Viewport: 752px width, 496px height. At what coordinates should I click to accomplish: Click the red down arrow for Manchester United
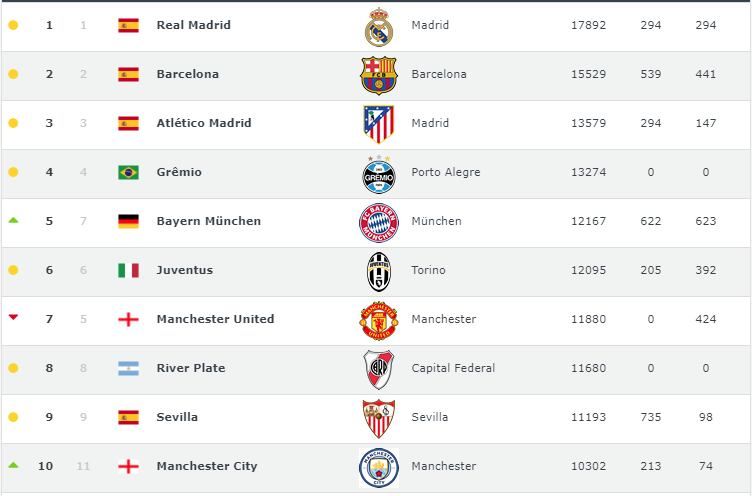[x=13, y=318]
